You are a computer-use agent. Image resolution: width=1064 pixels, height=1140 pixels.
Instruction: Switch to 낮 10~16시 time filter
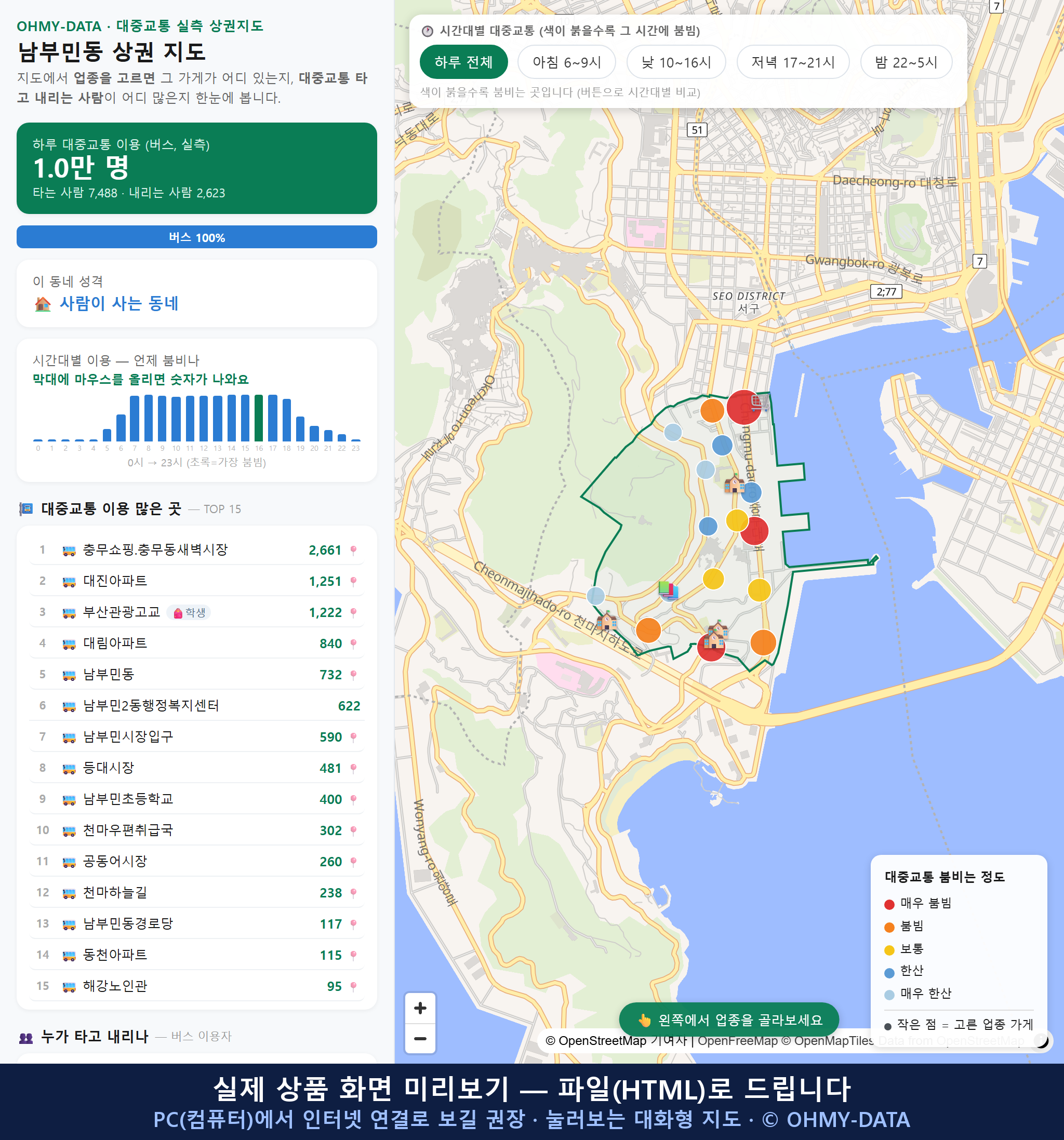676,62
